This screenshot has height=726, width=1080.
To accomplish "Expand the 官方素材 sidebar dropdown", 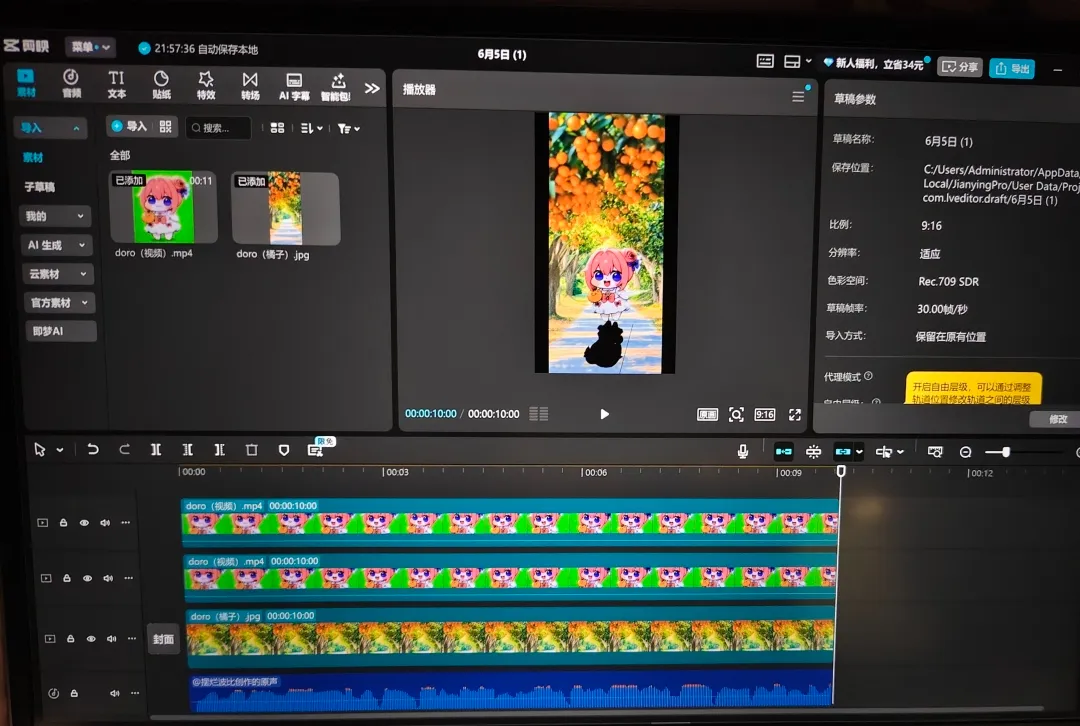I will pyautogui.click(x=59, y=302).
